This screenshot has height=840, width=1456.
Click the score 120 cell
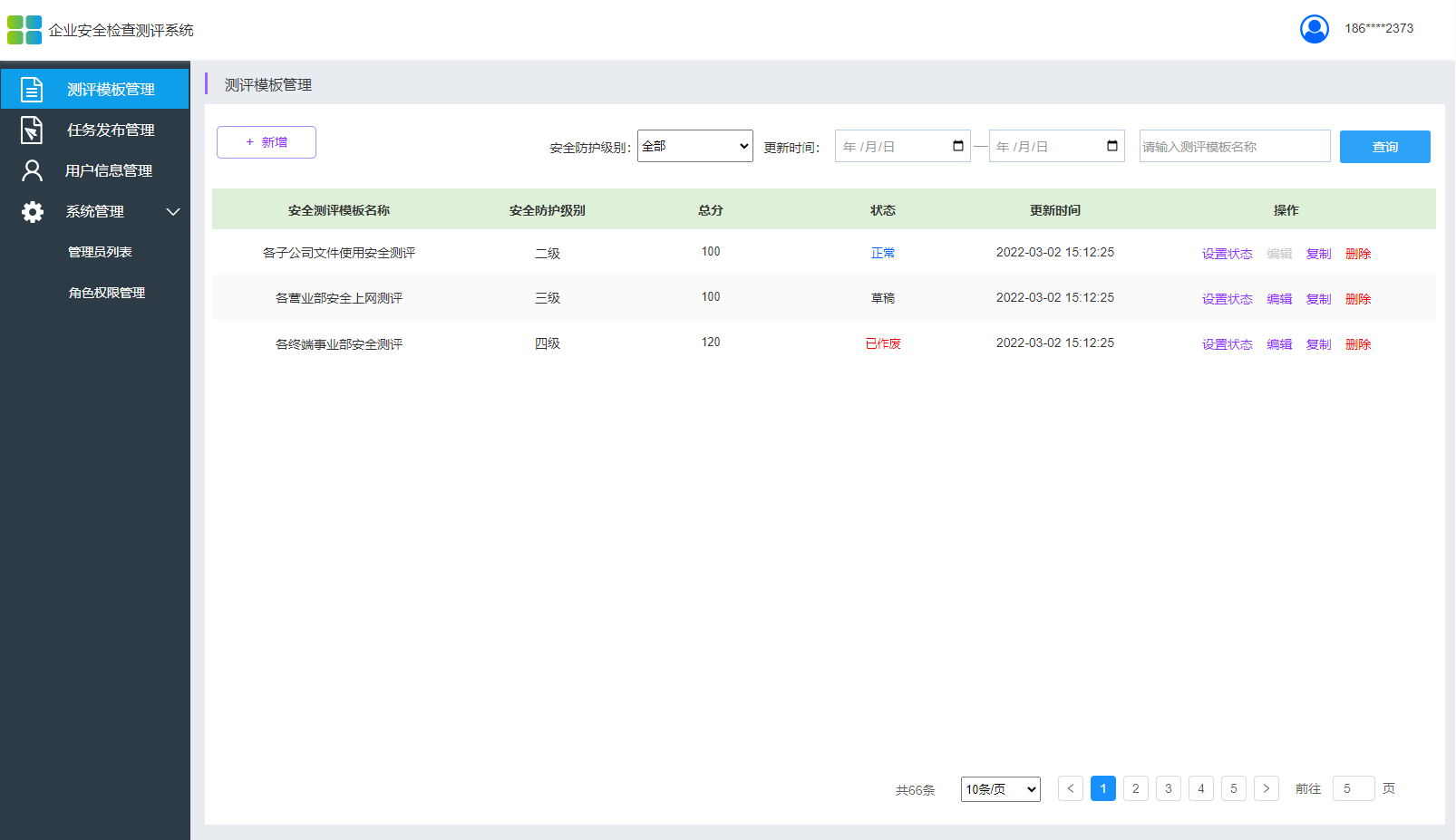pyautogui.click(x=711, y=343)
